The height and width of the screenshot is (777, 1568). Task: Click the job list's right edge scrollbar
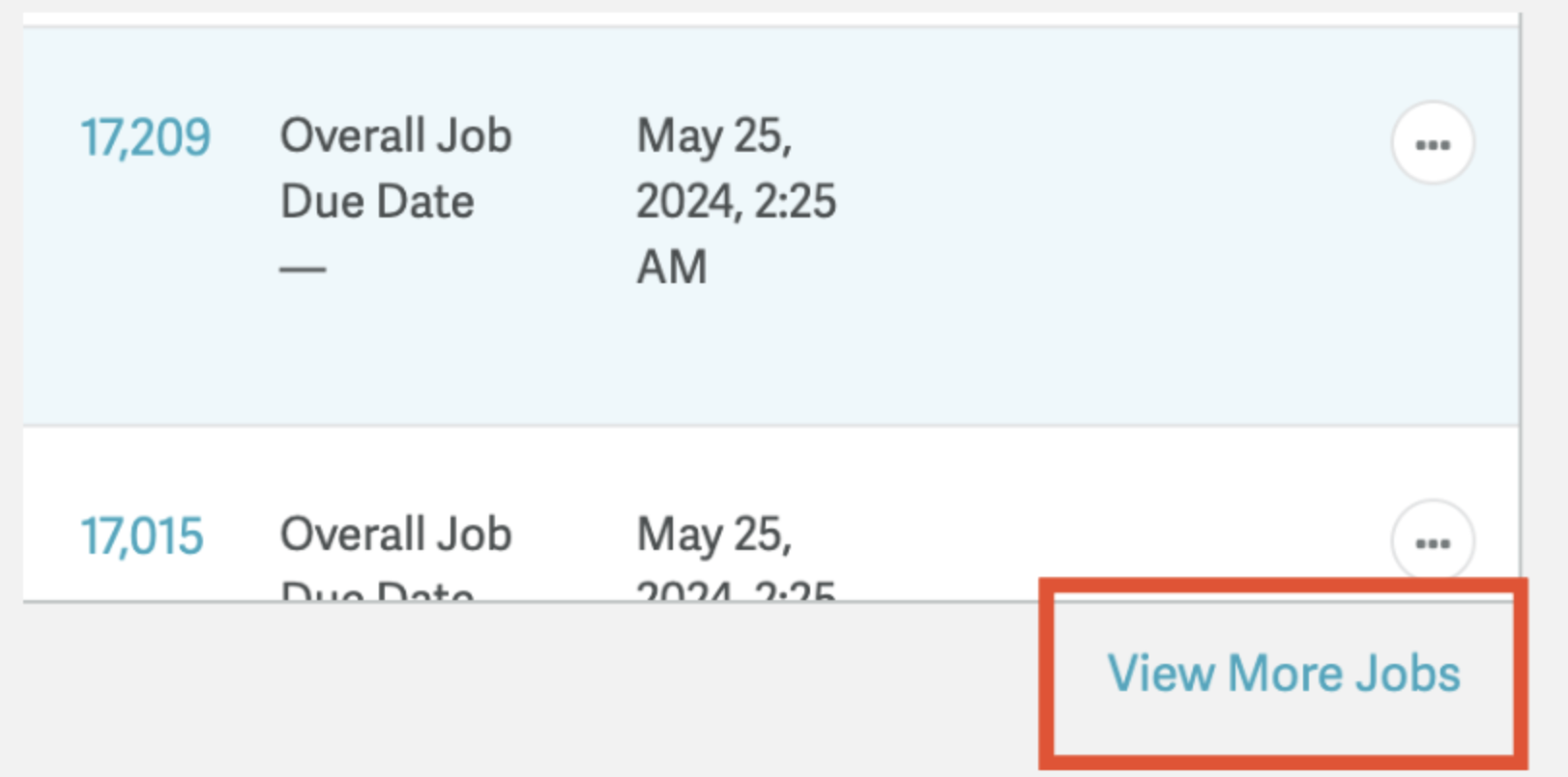pyautogui.click(x=1521, y=309)
